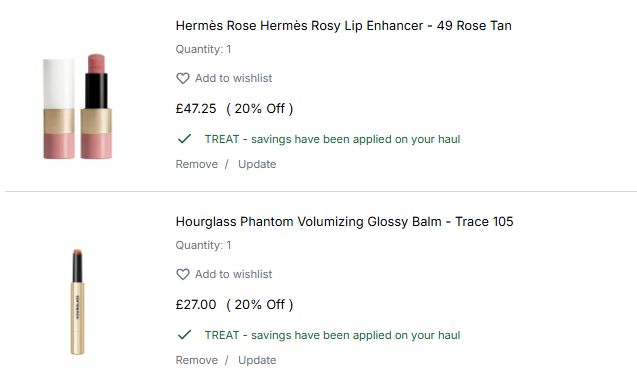637x388 pixels.
Task: Click the Hourglass TREAT savings applied message
Action: [x=332, y=335]
